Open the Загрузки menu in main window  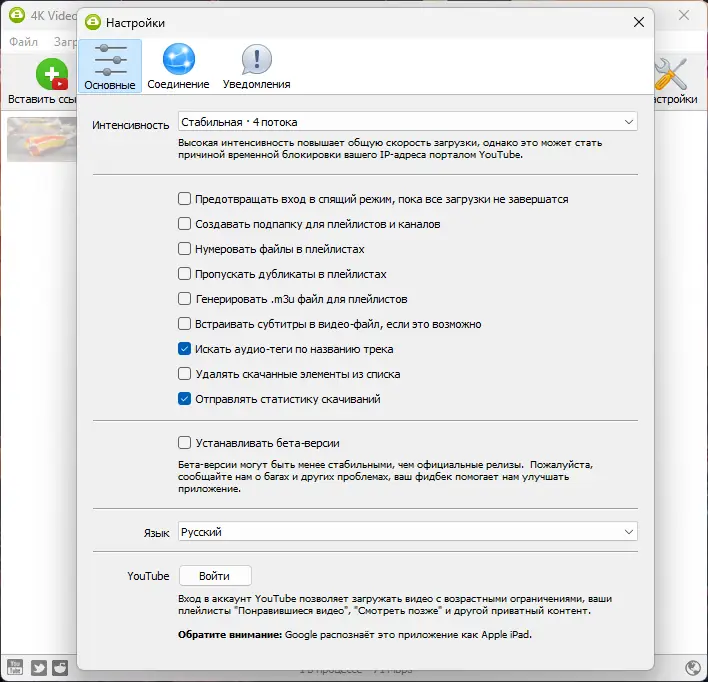pyautogui.click(x=65, y=42)
